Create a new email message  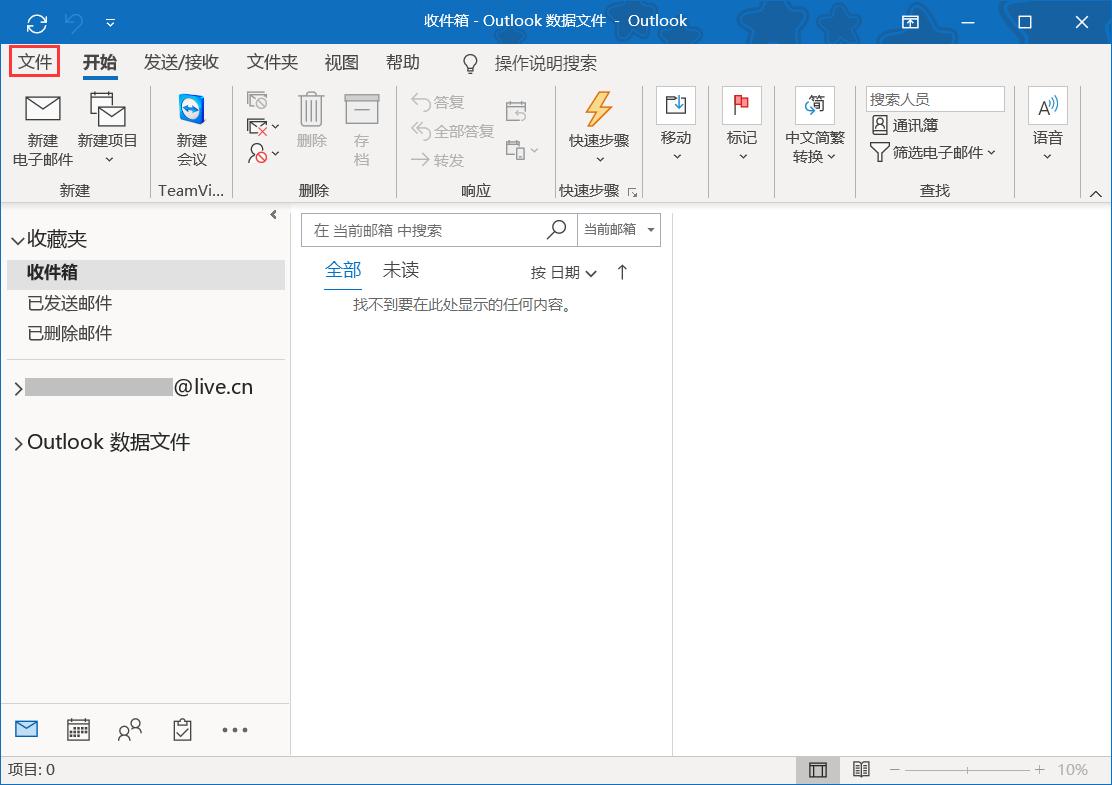42,130
